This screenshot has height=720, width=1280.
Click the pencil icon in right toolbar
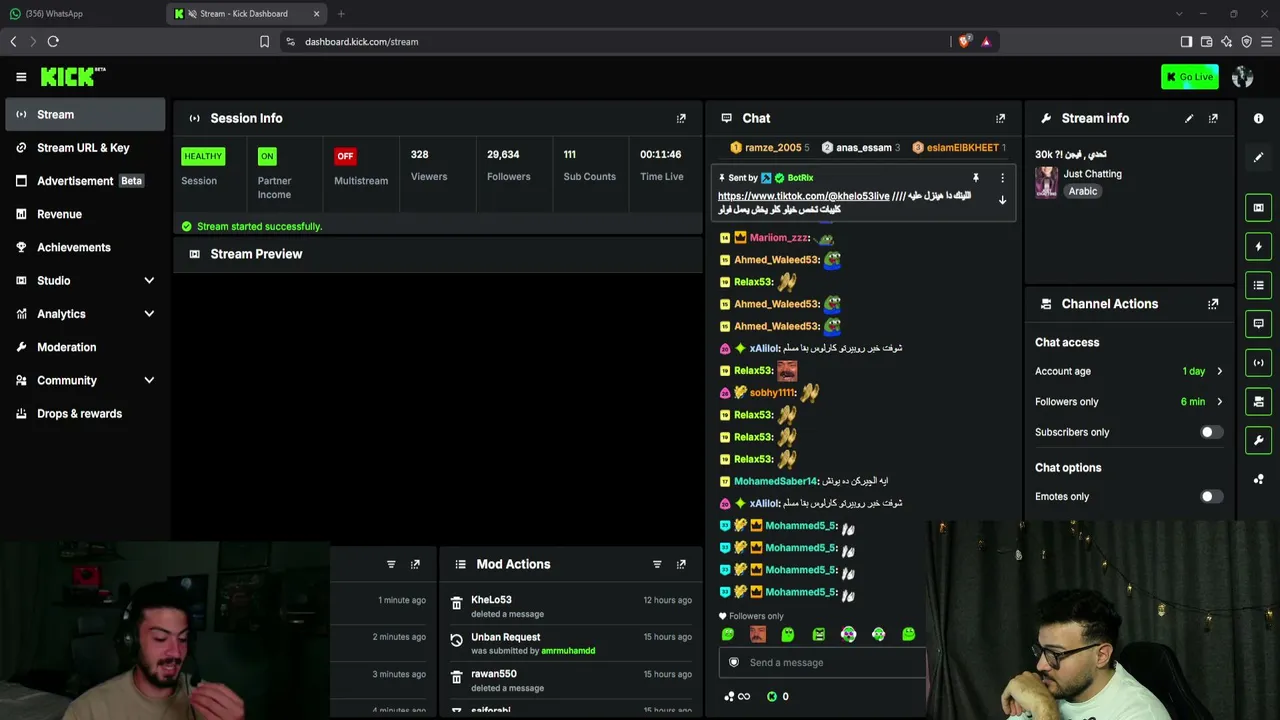(1258, 157)
